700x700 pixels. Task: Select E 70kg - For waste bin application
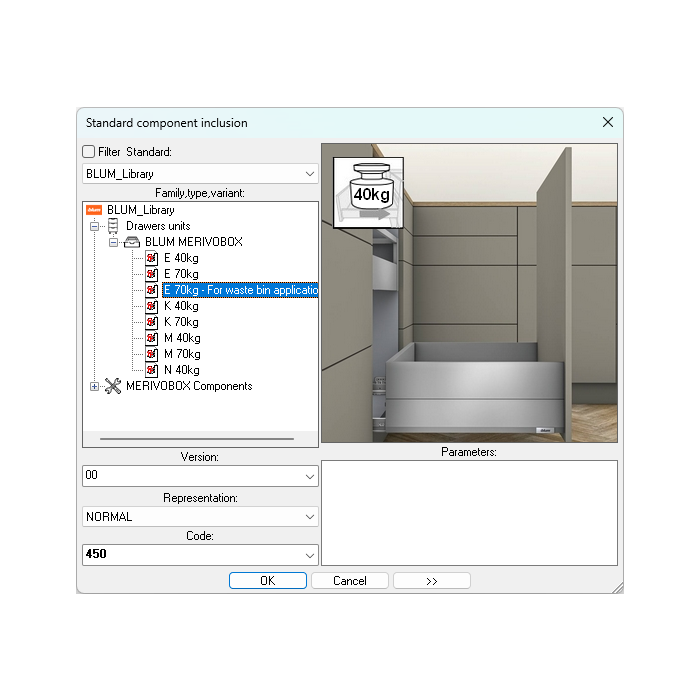click(x=241, y=290)
